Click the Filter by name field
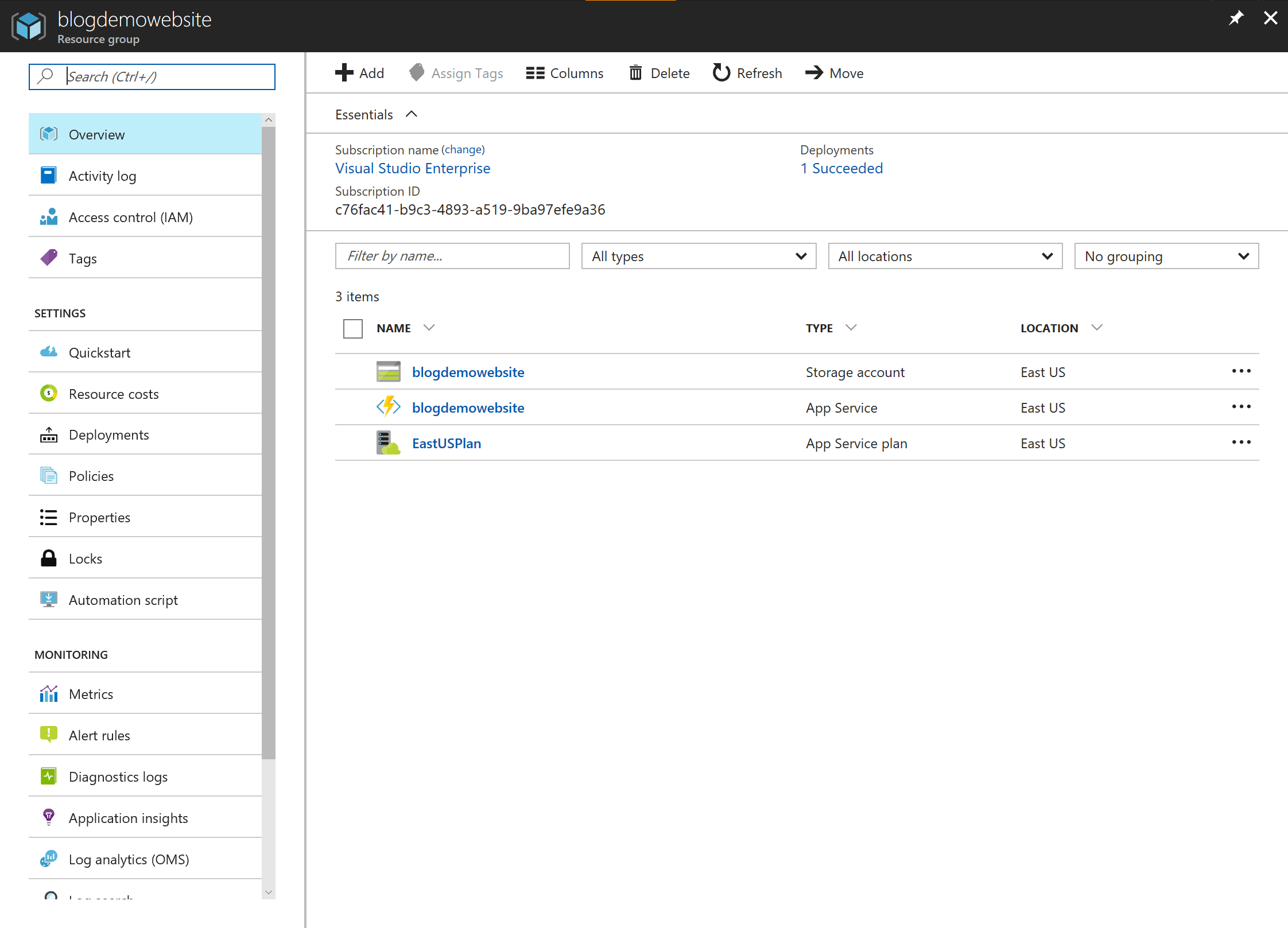The width and height of the screenshot is (1288, 928). coord(452,256)
